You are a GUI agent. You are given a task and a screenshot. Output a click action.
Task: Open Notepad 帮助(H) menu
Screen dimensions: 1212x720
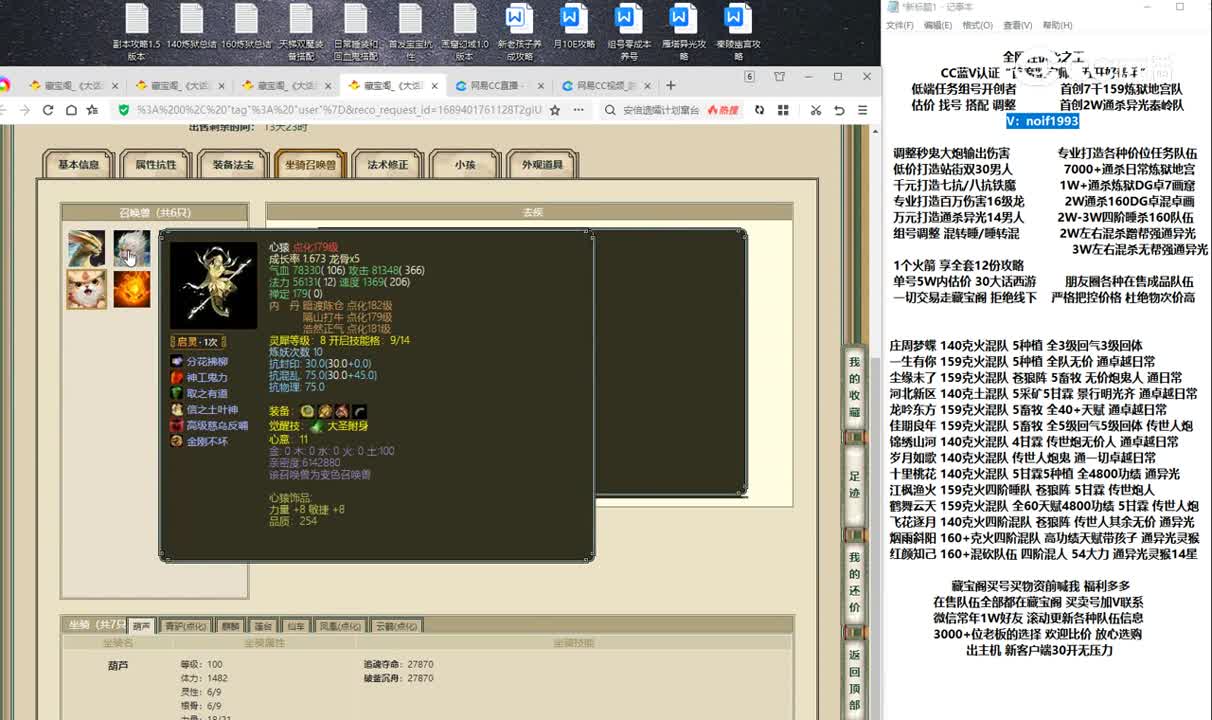click(x=1057, y=25)
